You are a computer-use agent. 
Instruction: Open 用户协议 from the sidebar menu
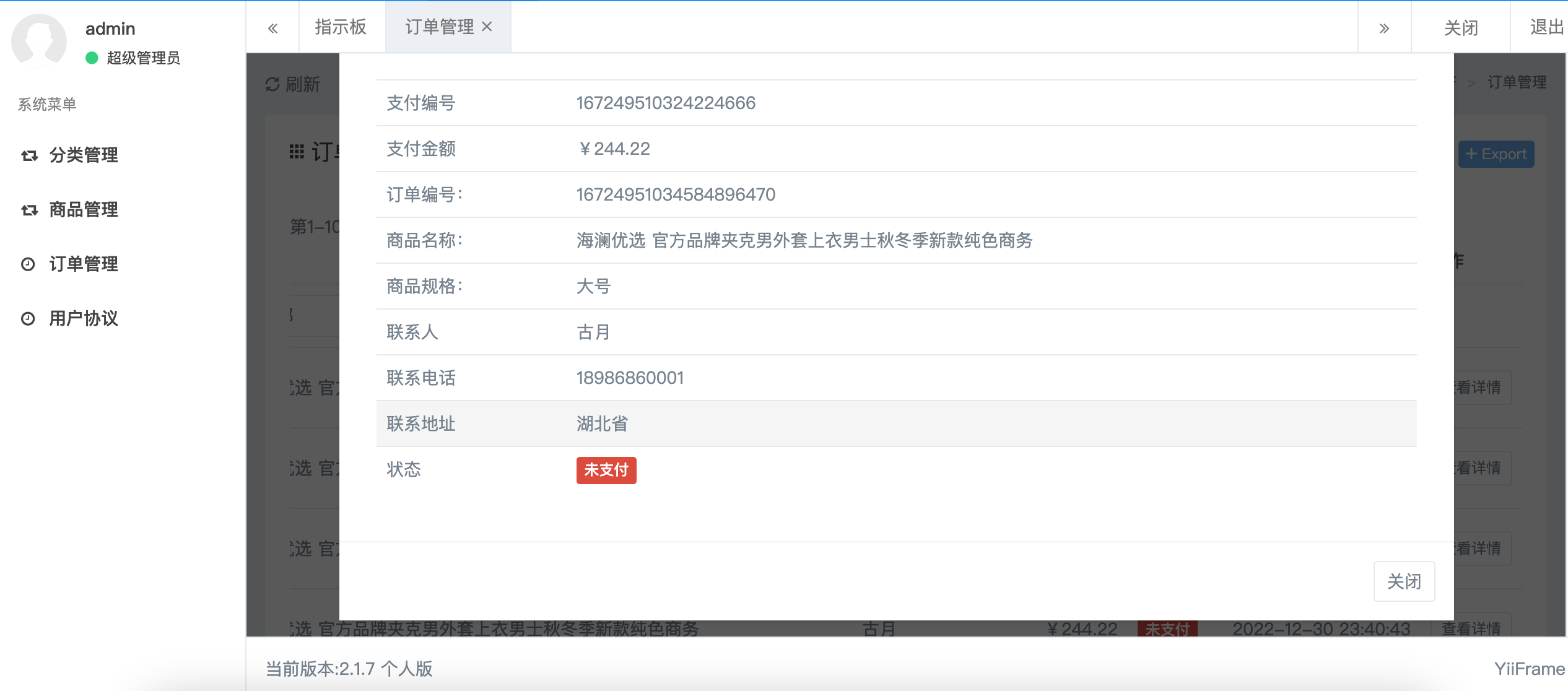tap(84, 319)
